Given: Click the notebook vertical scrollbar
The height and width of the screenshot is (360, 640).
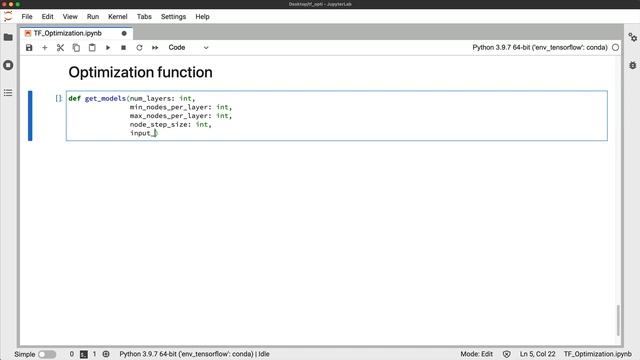Looking at the screenshot, I should coord(618,320).
